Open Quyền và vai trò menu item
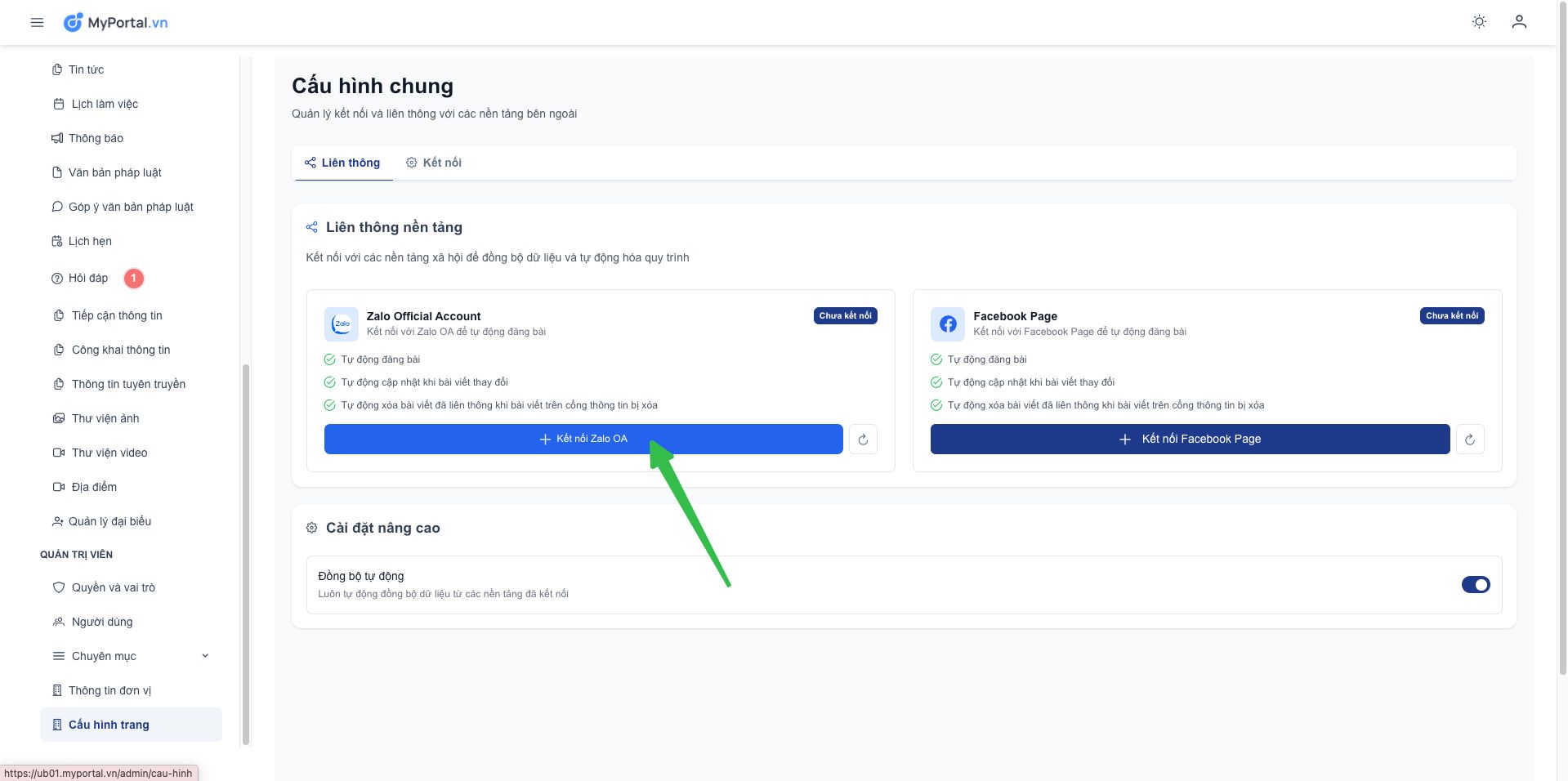 pos(113,587)
